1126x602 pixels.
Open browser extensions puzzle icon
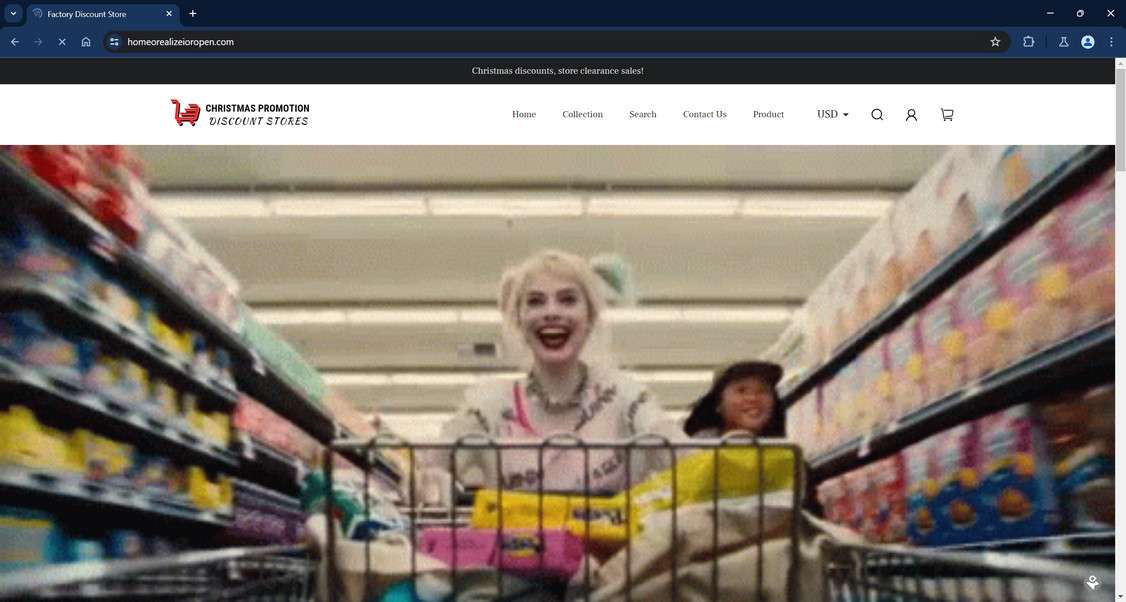coord(1028,42)
